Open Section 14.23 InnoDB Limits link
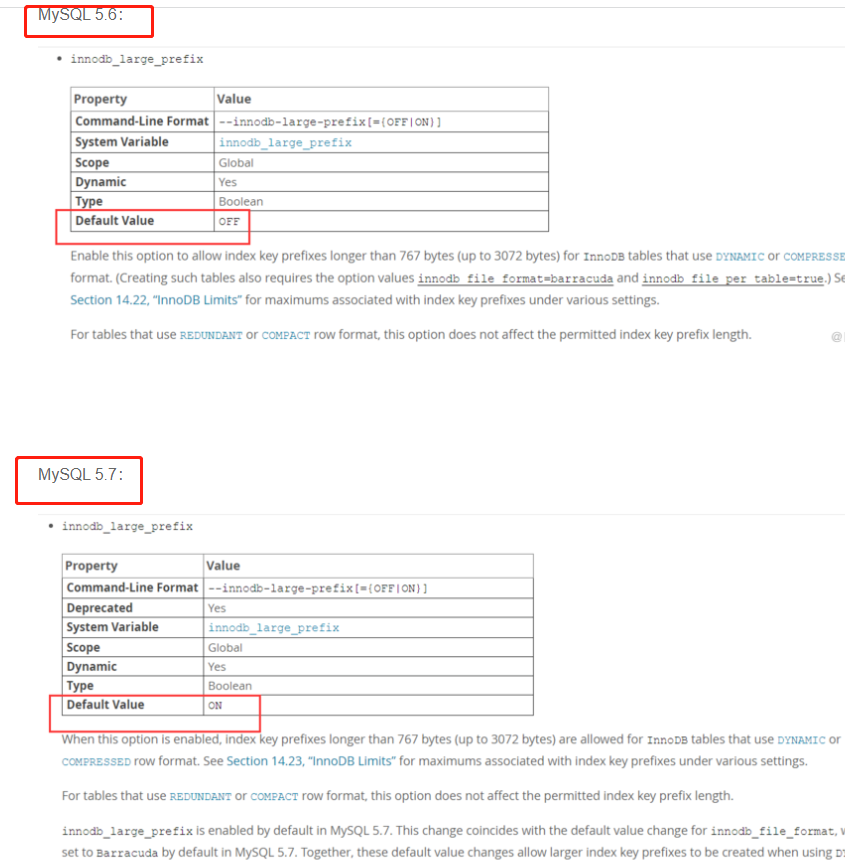Screen dimensions: 845x867 coord(311,761)
